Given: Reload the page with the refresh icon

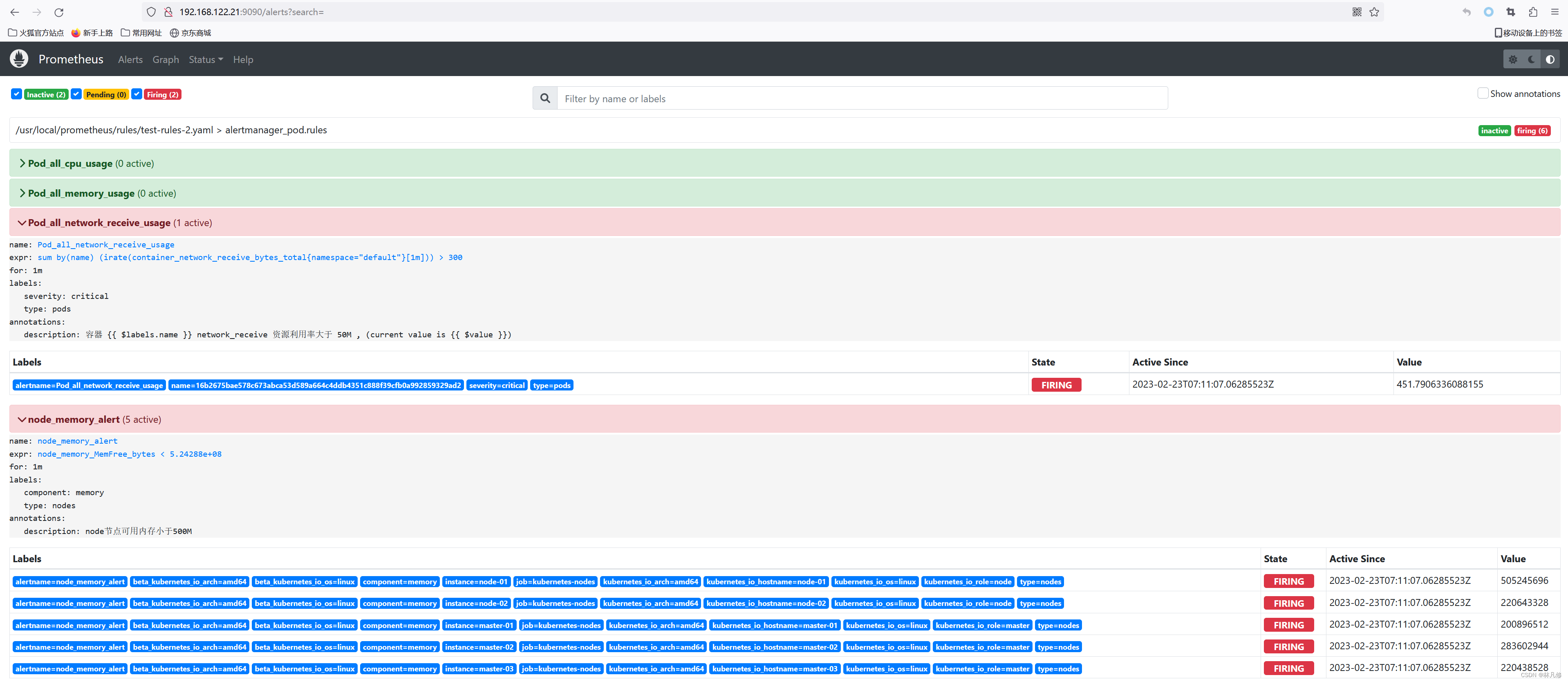Looking at the screenshot, I should [59, 12].
